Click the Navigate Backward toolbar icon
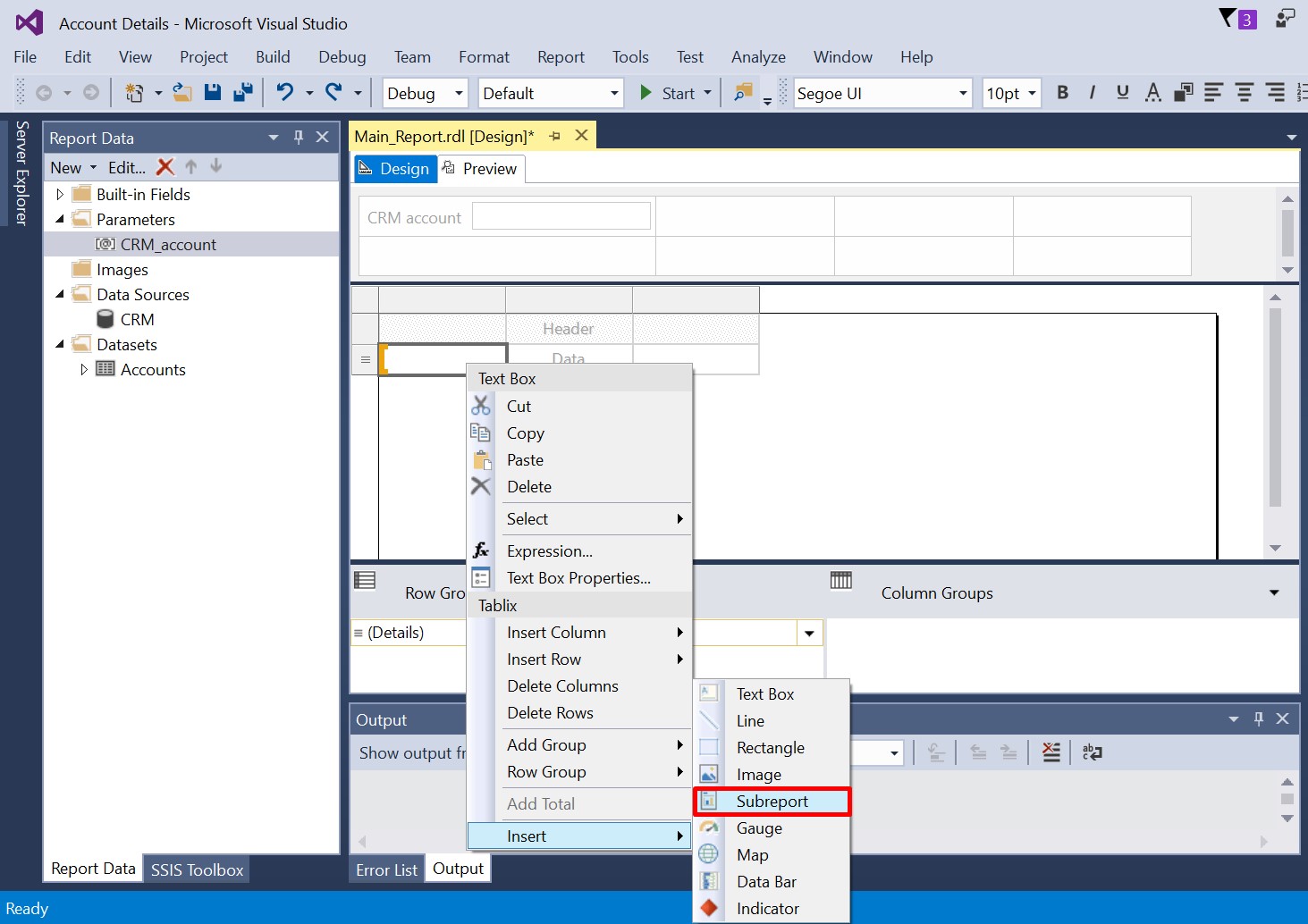 pos(44,92)
